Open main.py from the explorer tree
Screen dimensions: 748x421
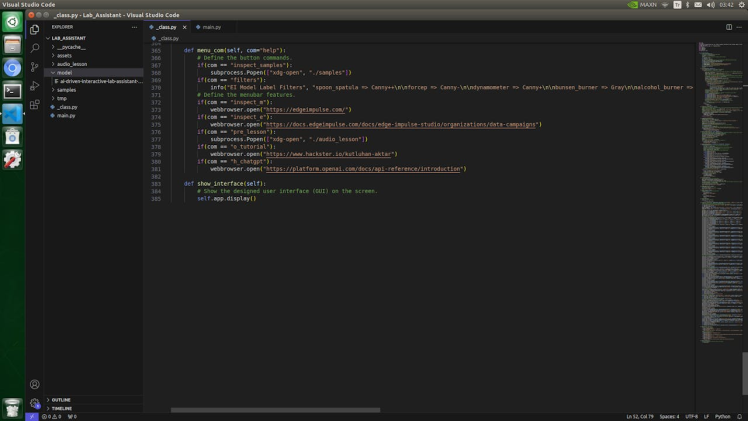click(66, 116)
